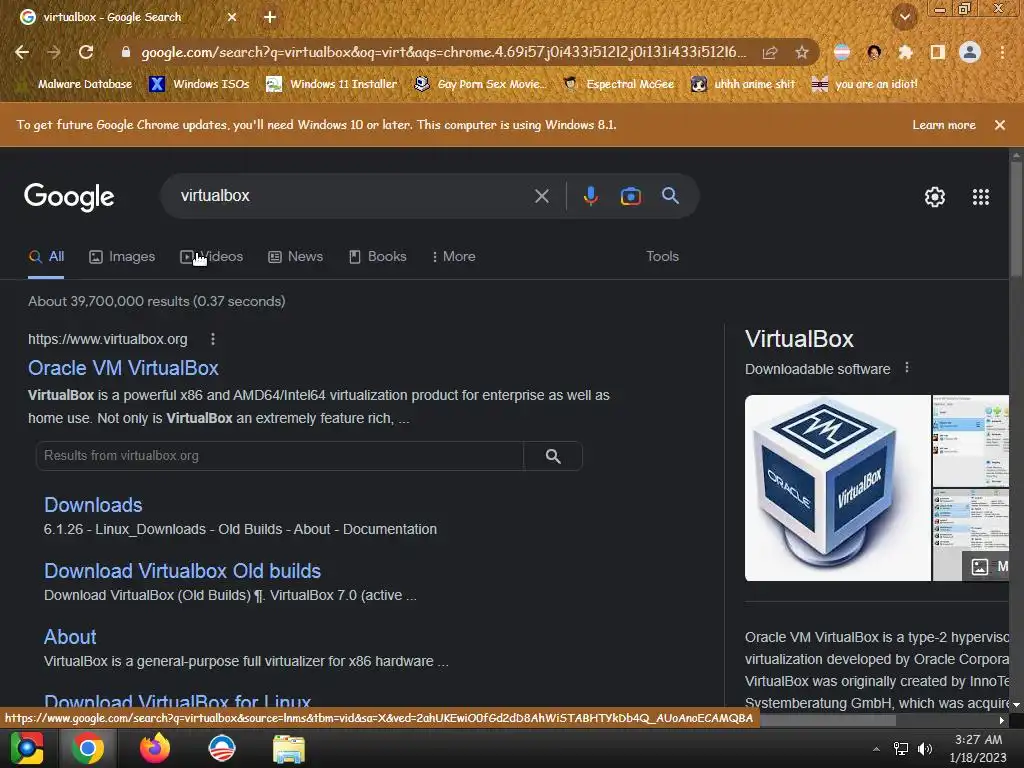Open the side panel icon

(937, 52)
